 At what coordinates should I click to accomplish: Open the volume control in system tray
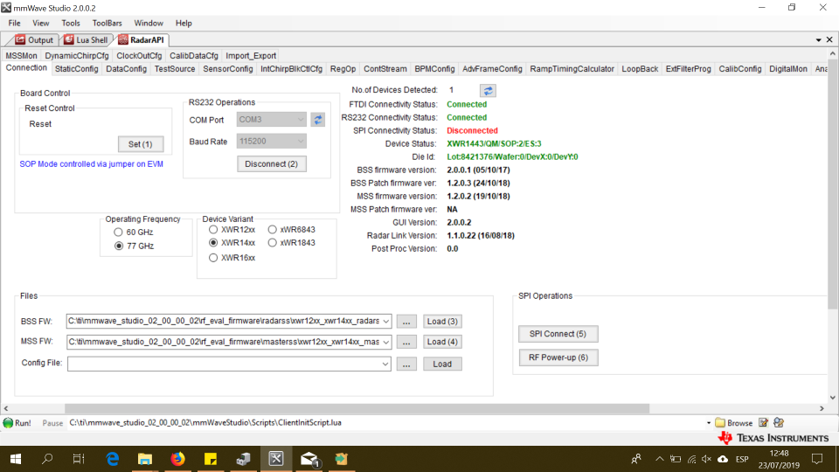tap(706, 459)
